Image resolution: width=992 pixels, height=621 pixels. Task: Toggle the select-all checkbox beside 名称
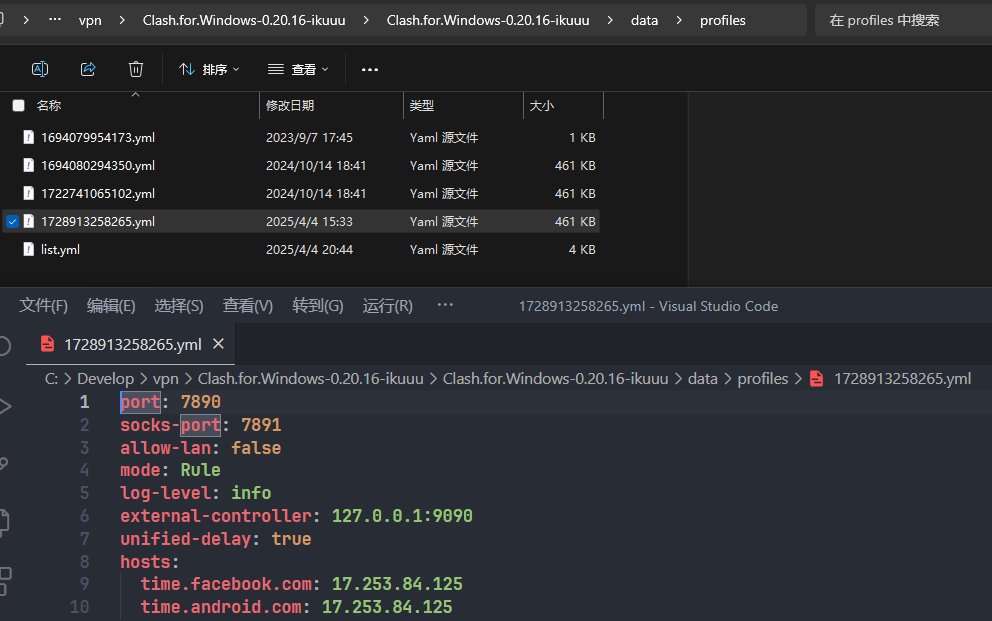click(18, 106)
